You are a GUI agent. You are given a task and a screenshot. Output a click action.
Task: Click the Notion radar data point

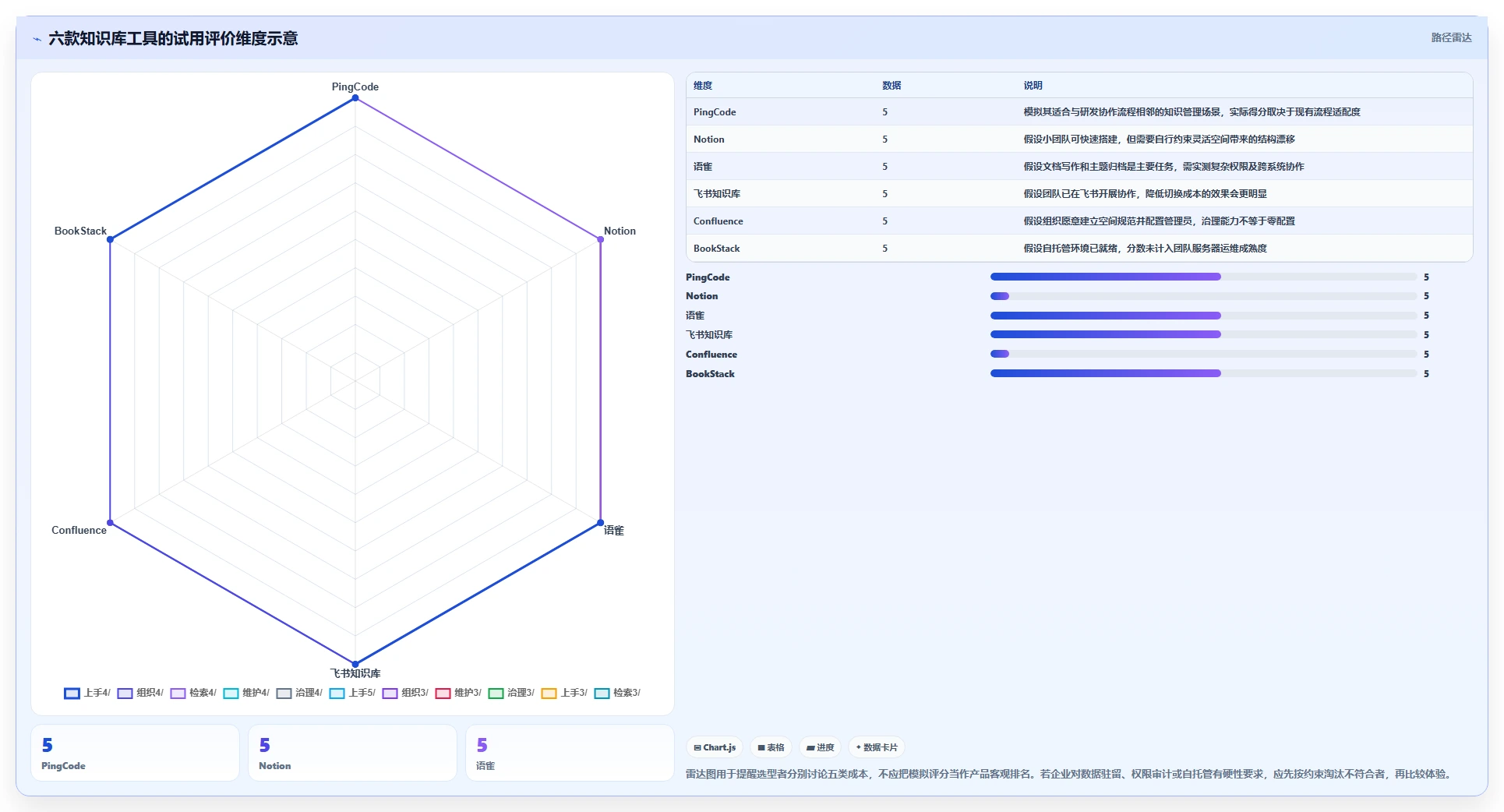point(600,239)
